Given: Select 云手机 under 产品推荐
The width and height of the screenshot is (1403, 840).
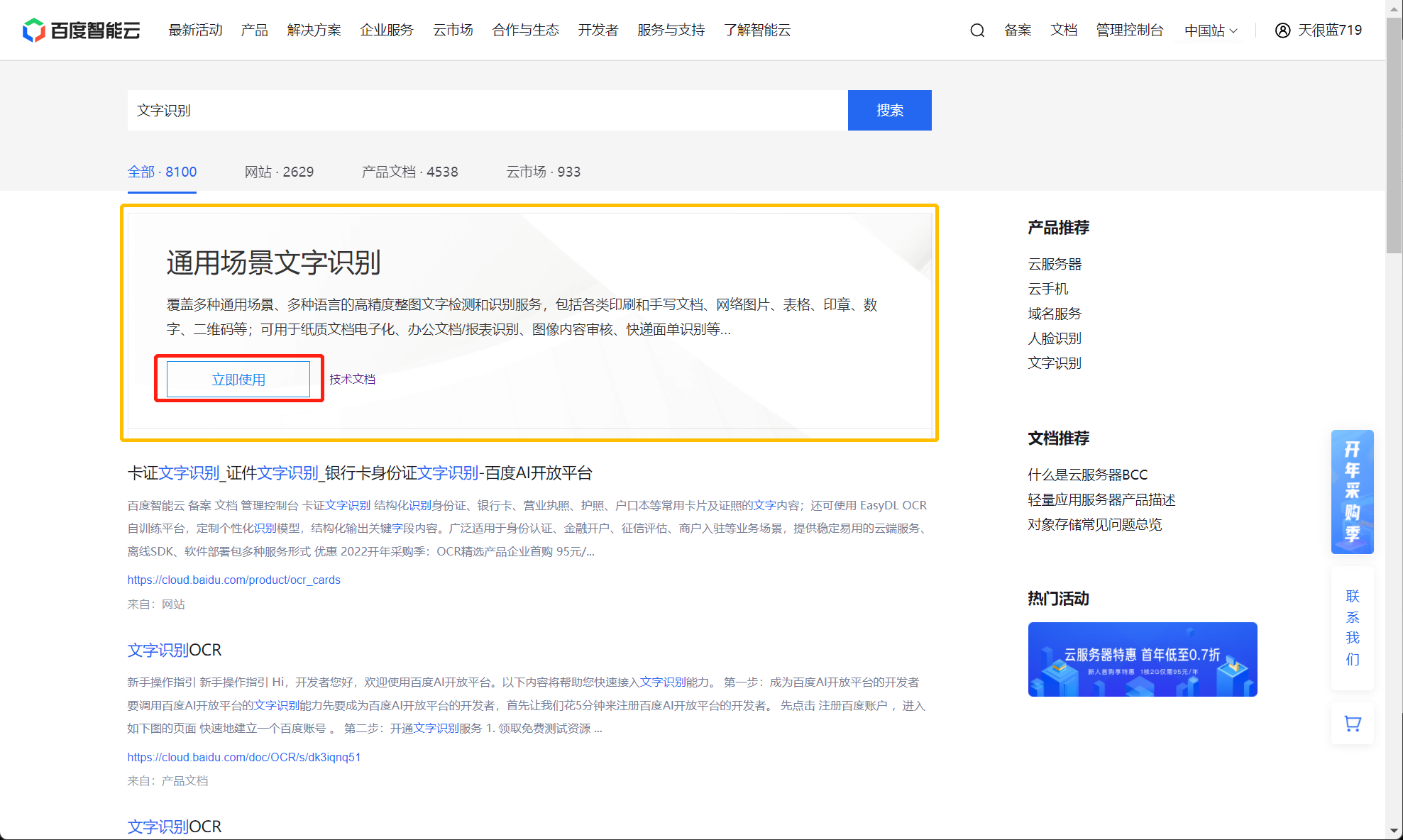Looking at the screenshot, I should tap(1048, 289).
